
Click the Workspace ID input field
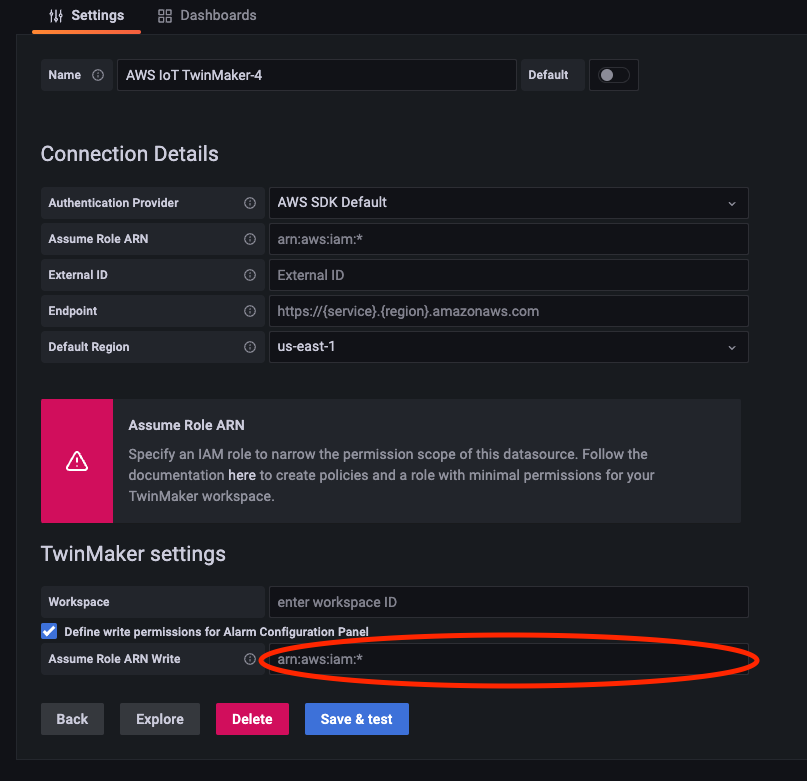(508, 602)
